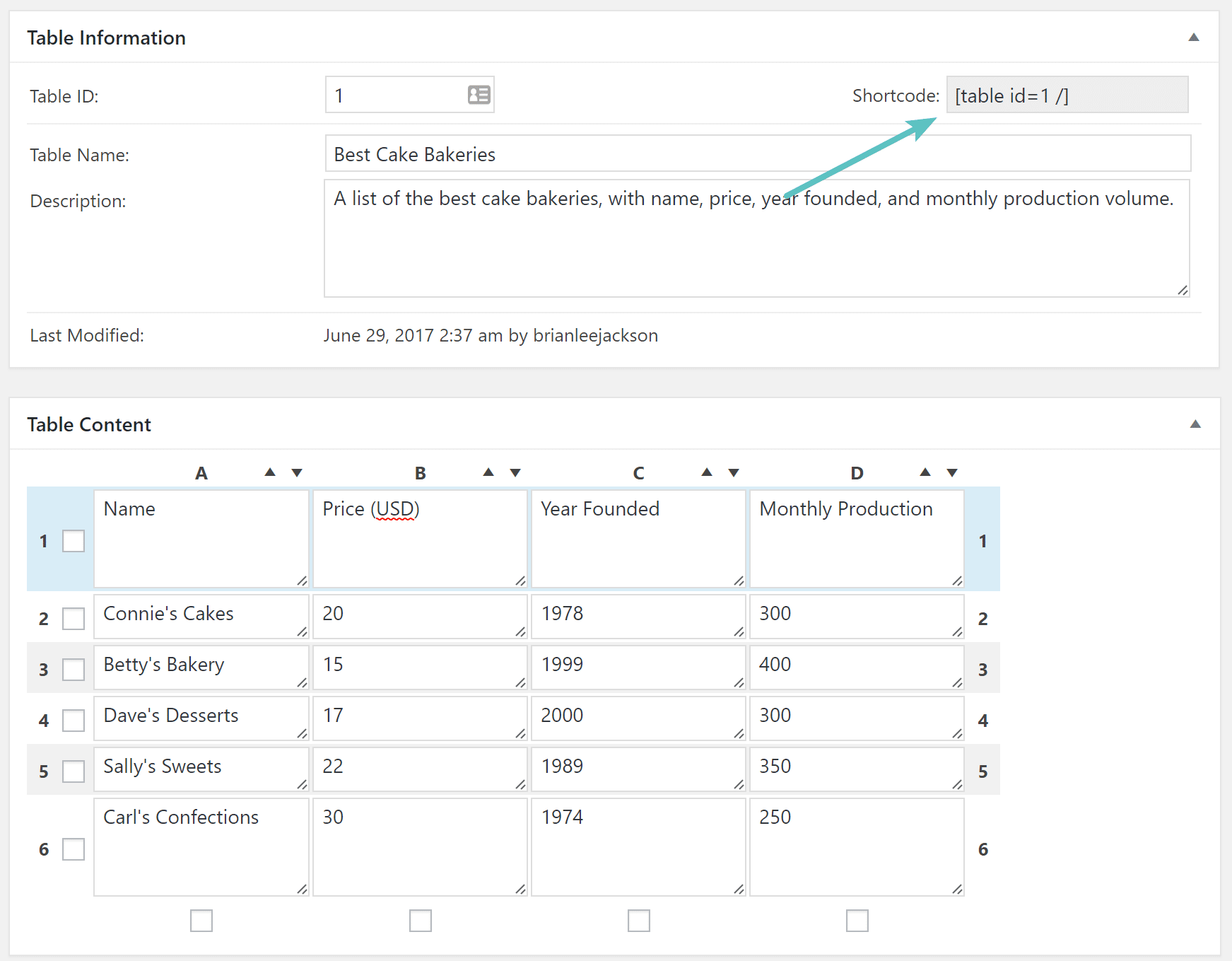Click inside the Description textarea
Image resolution: width=1232 pixels, height=961 pixels.
tap(756, 237)
